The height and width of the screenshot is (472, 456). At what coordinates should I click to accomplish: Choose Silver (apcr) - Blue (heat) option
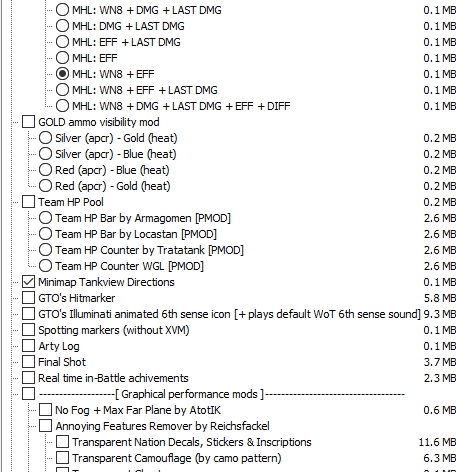point(45,154)
